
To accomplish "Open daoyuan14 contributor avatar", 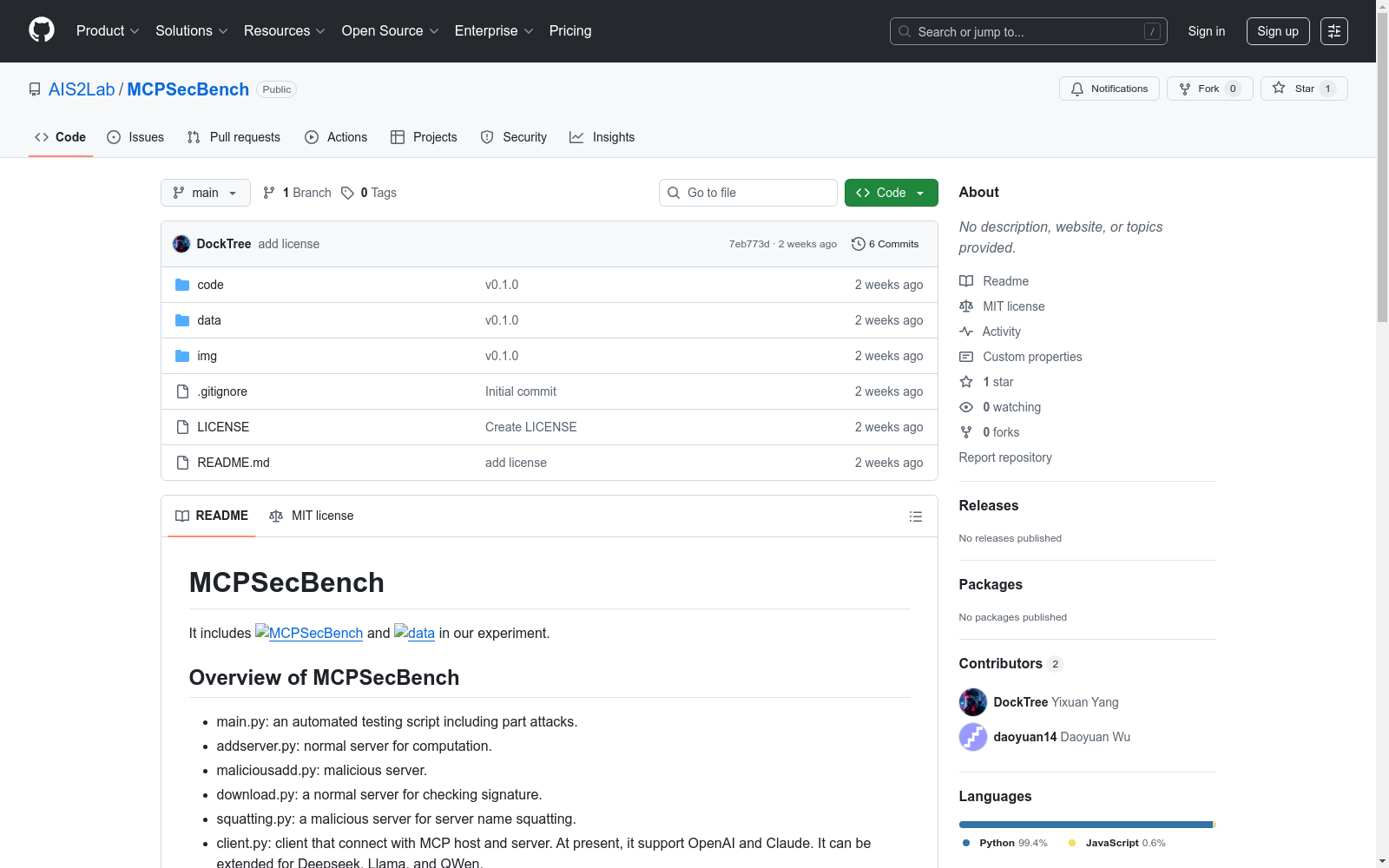I will coord(973,737).
